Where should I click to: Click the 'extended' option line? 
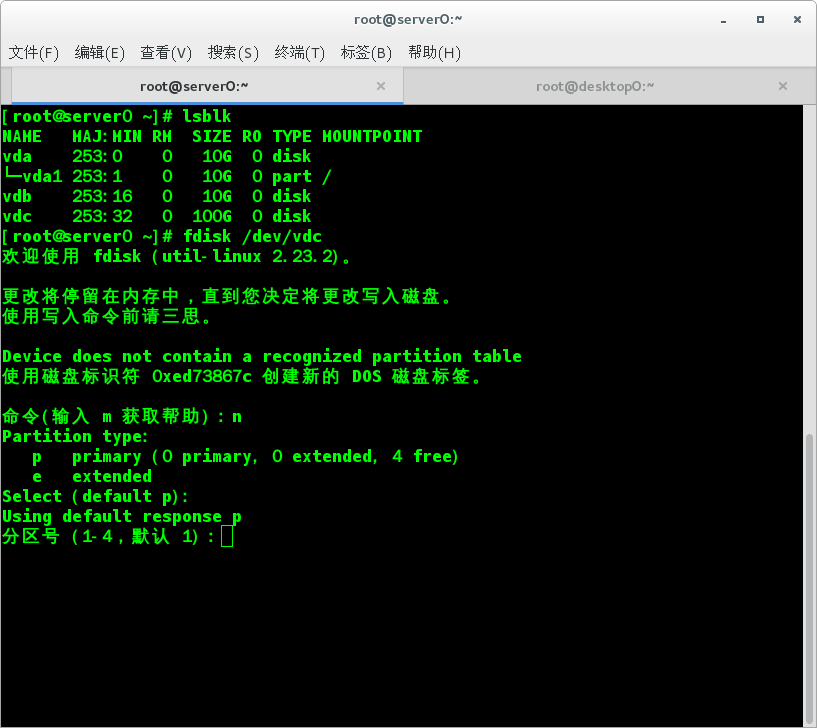tap(92, 476)
